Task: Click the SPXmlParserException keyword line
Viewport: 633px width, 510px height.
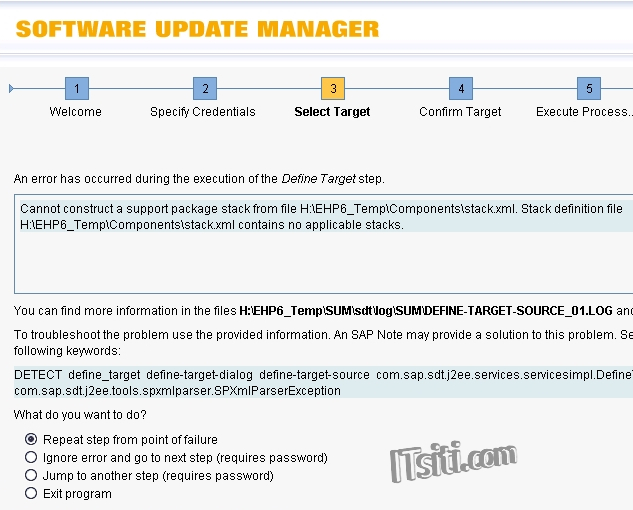Action: 177,391
